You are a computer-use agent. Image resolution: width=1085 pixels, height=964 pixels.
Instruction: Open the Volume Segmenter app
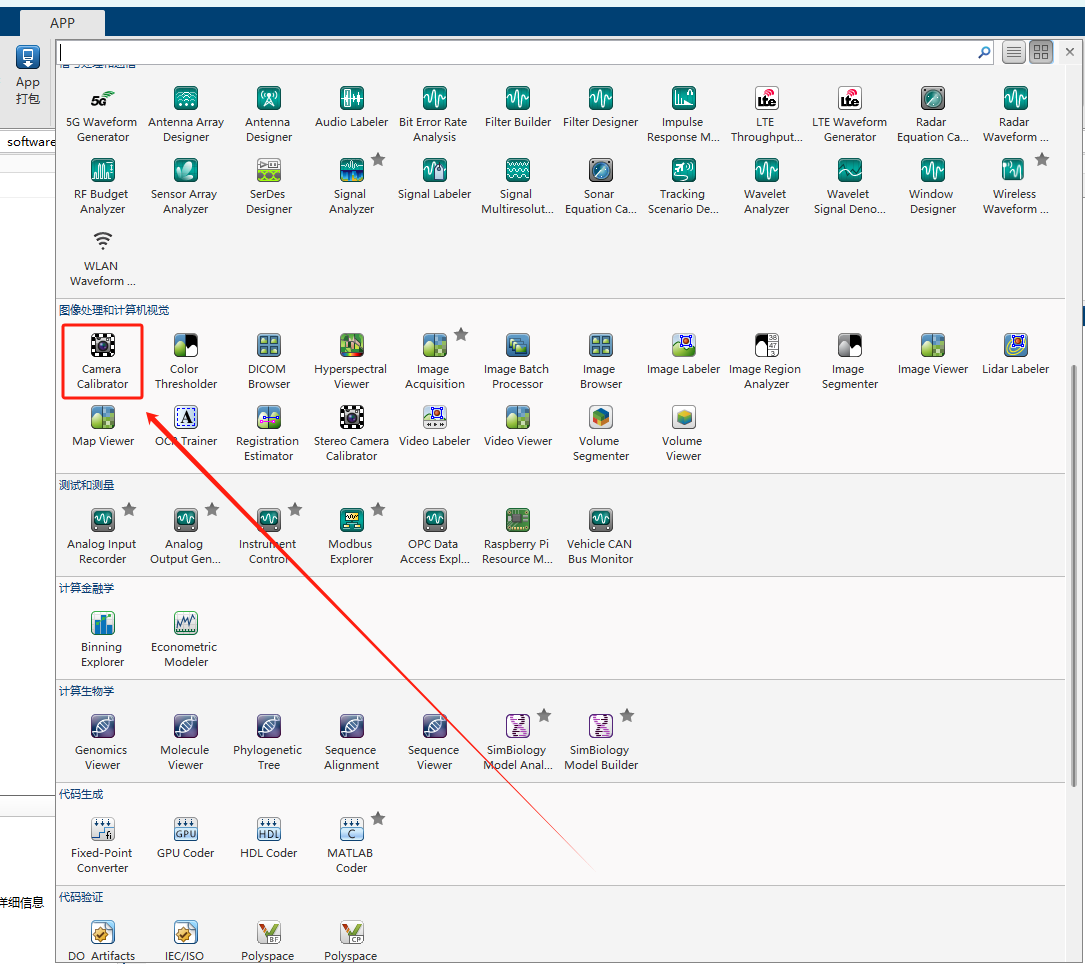pos(601,433)
